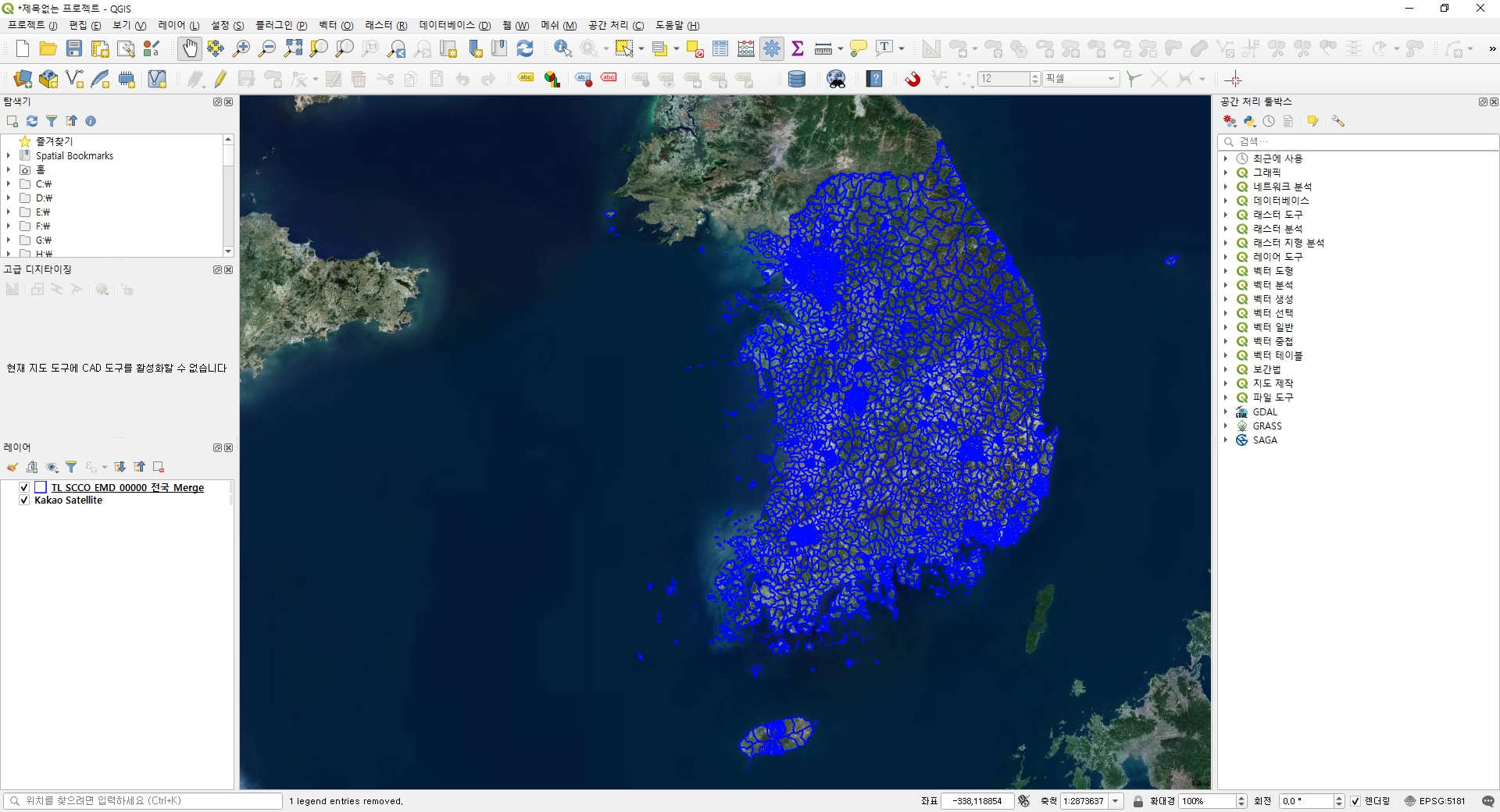Toggle editing with the pencil icon

tap(221, 79)
